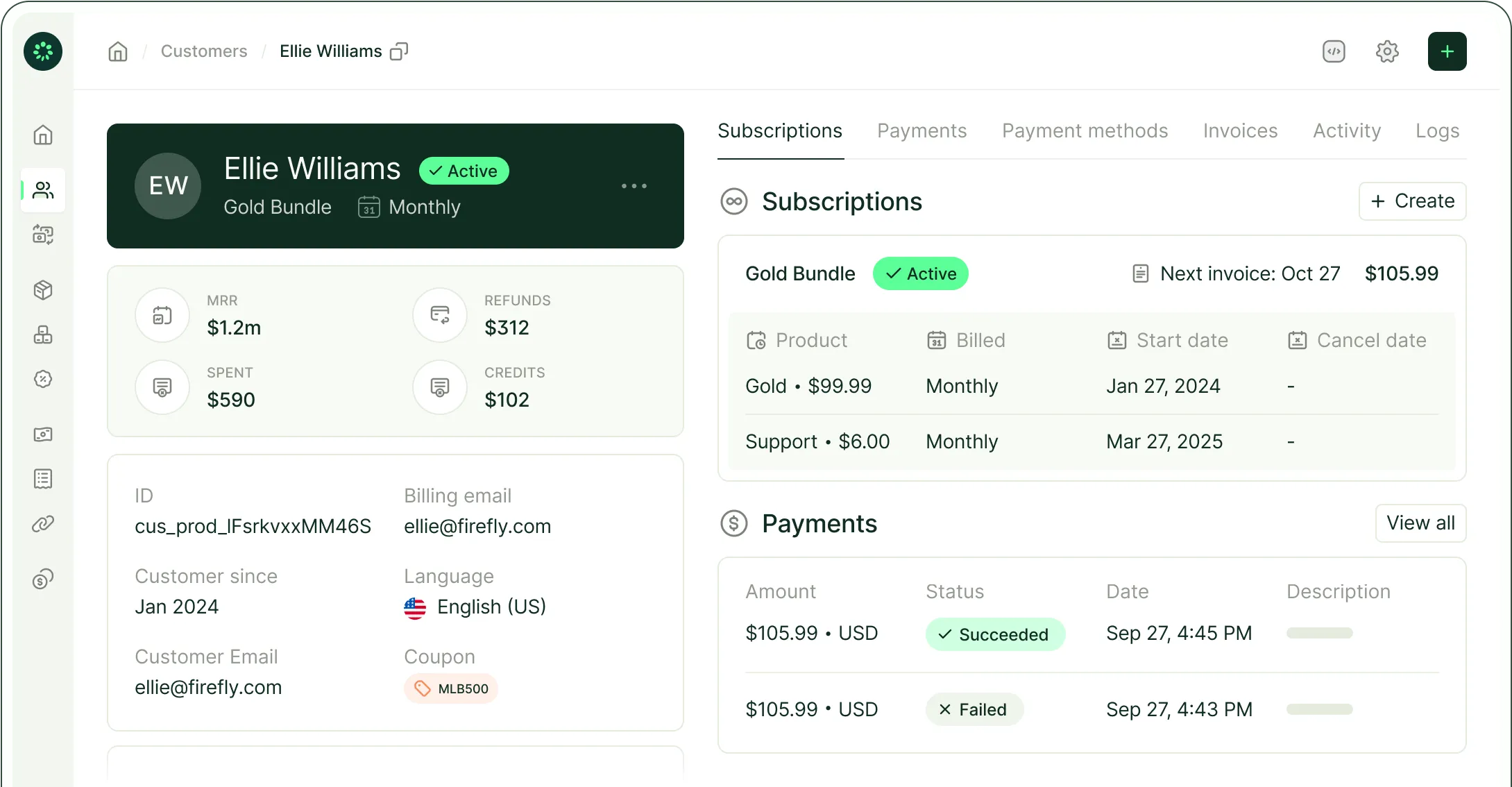Open the Settings gear icon
Image resolution: width=1512 pixels, height=787 pixels.
click(x=1387, y=51)
